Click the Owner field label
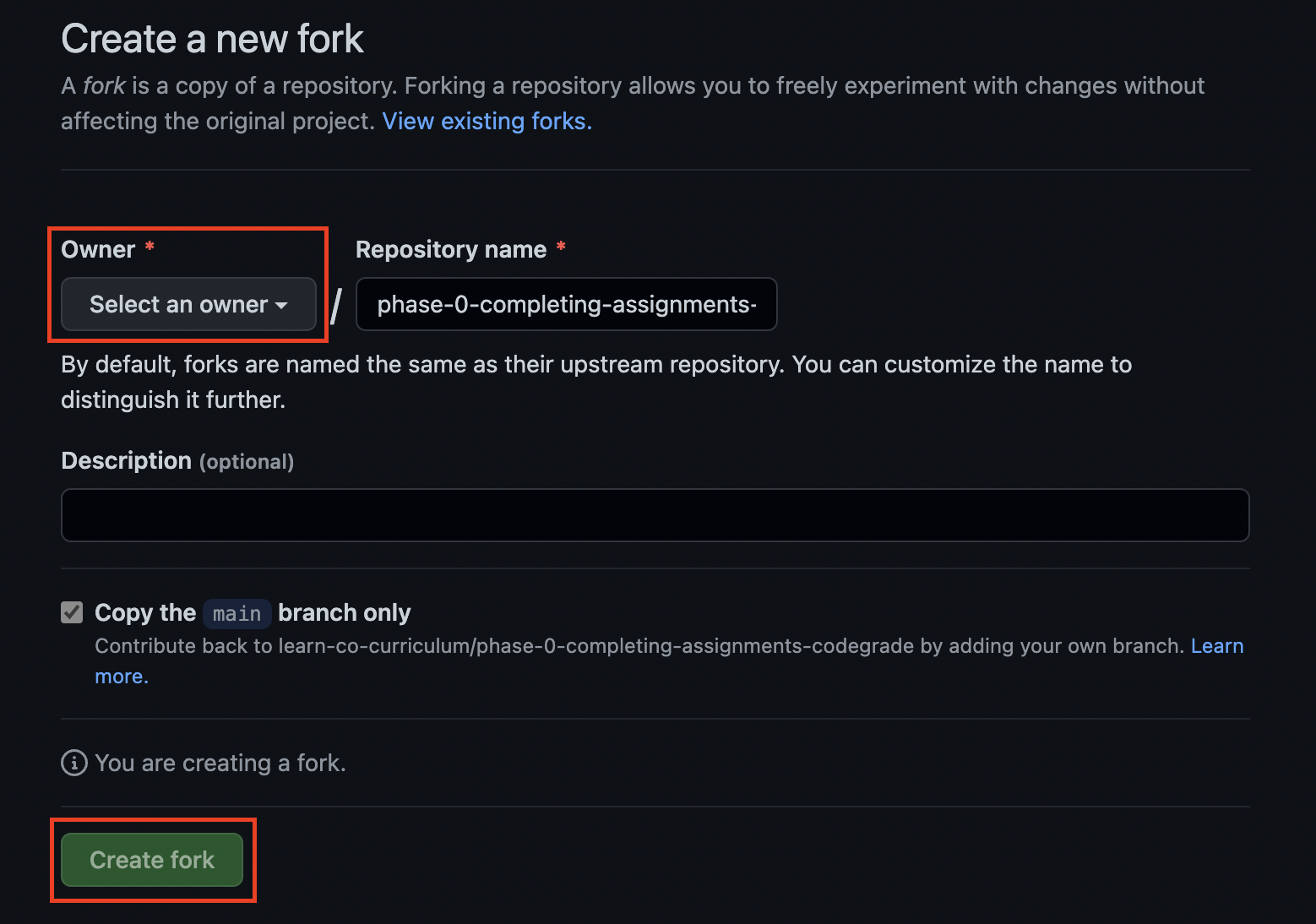Viewport: 1316px width, 924px height. pyautogui.click(x=98, y=249)
